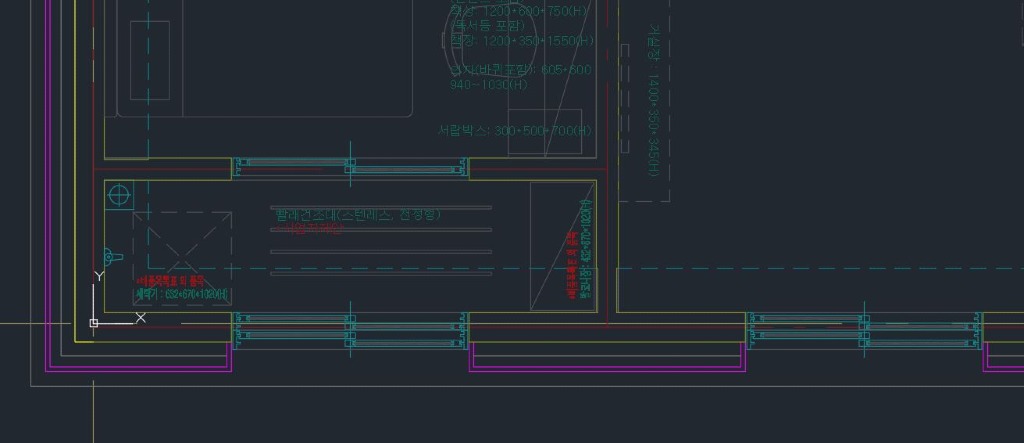1024x443 pixels.
Task: Select the vertical 1400*330*345(H) dimension text
Action: tap(652, 109)
